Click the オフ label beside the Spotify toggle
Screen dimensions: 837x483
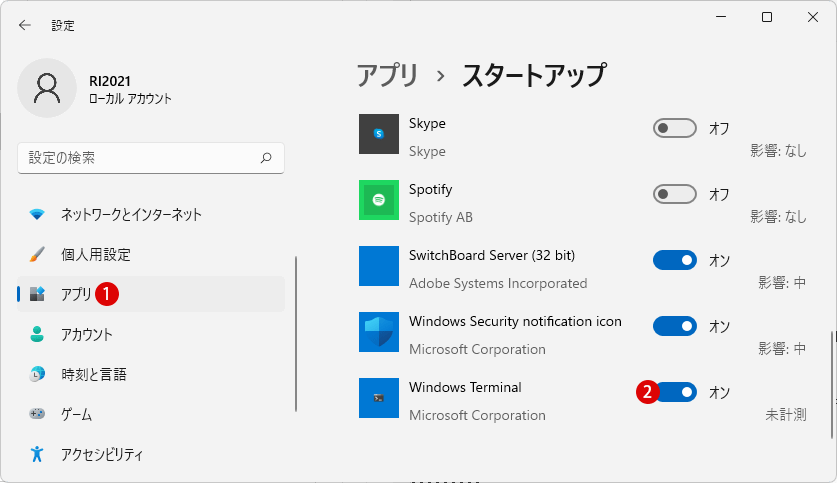pyautogui.click(x=719, y=194)
